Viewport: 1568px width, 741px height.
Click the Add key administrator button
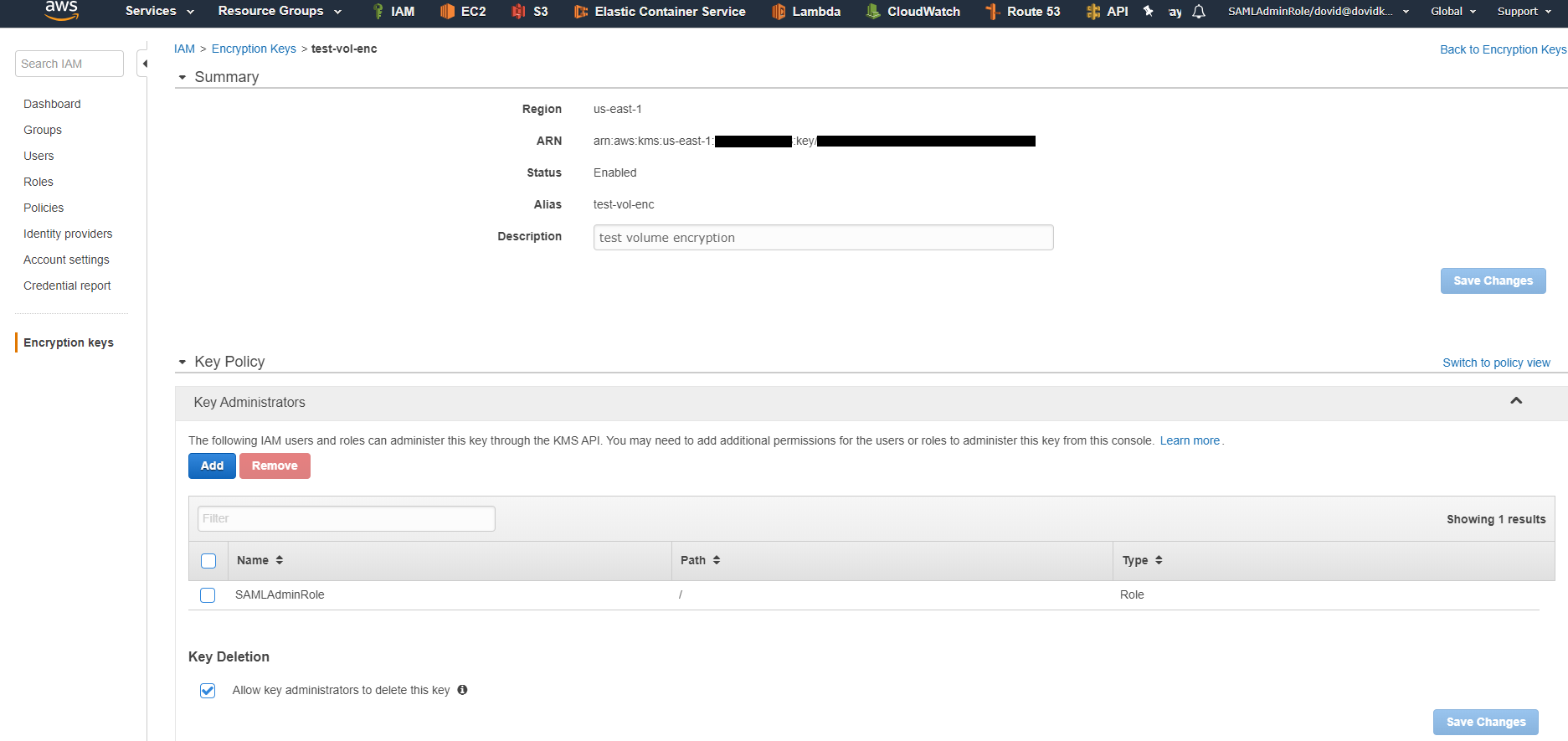pyautogui.click(x=212, y=466)
